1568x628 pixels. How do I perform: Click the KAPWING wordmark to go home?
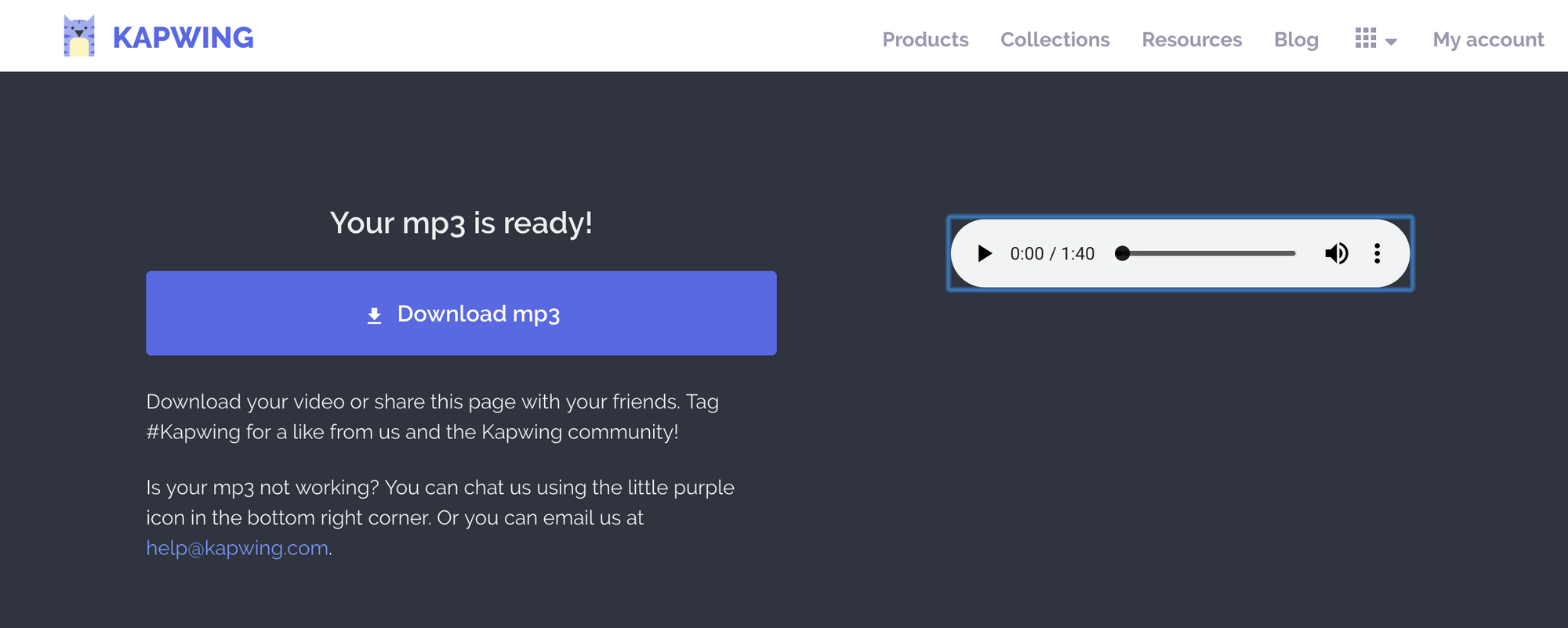click(x=183, y=38)
